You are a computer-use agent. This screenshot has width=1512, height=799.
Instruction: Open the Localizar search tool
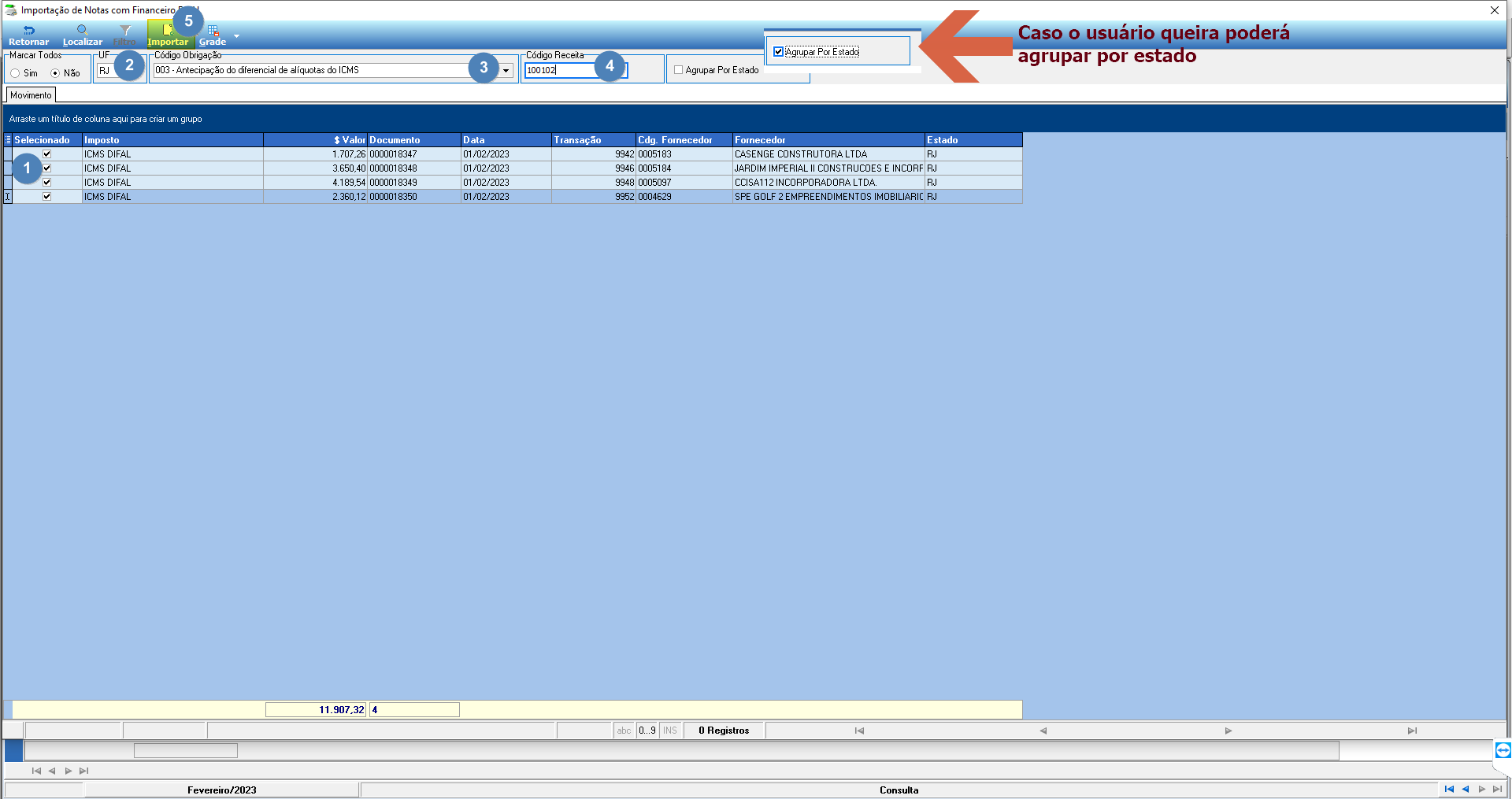pyautogui.click(x=82, y=35)
